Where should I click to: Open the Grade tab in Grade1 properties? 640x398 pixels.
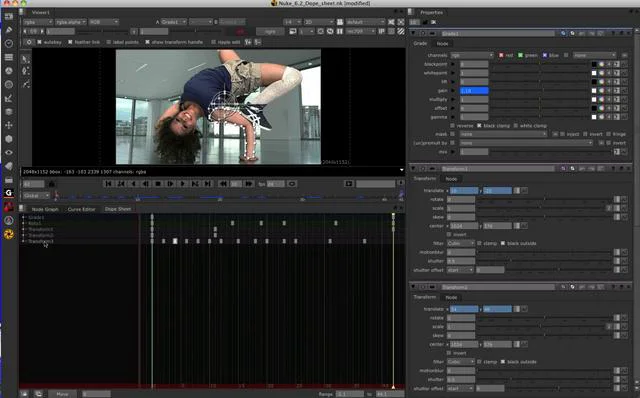click(x=420, y=43)
